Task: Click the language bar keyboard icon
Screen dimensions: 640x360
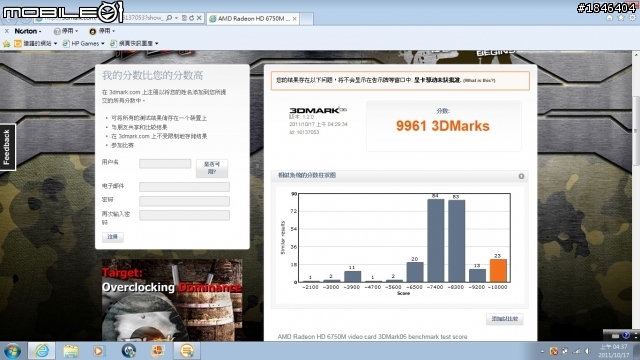Action: 616,336
